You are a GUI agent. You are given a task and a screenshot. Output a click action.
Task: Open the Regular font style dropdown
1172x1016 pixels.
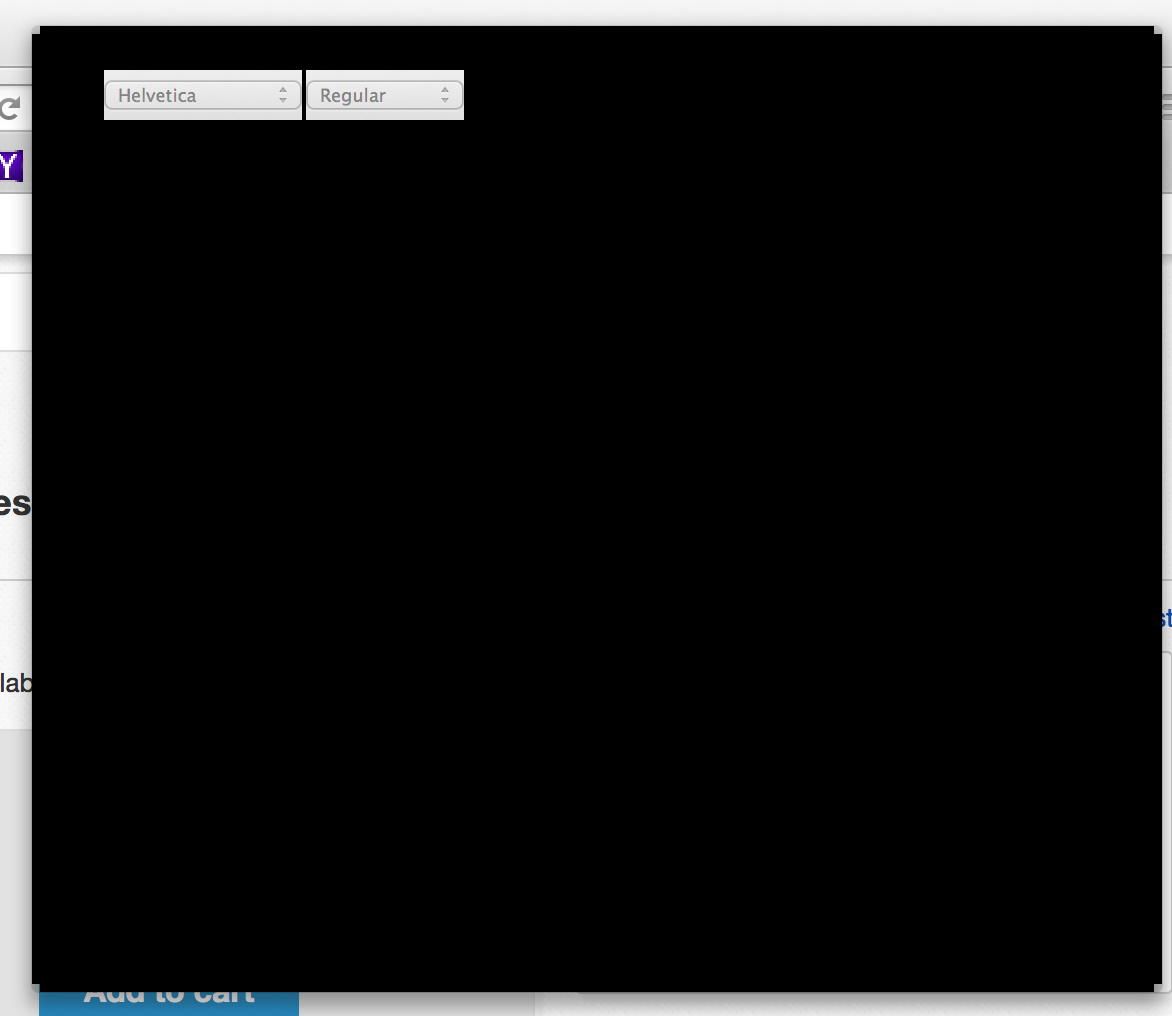click(385, 95)
